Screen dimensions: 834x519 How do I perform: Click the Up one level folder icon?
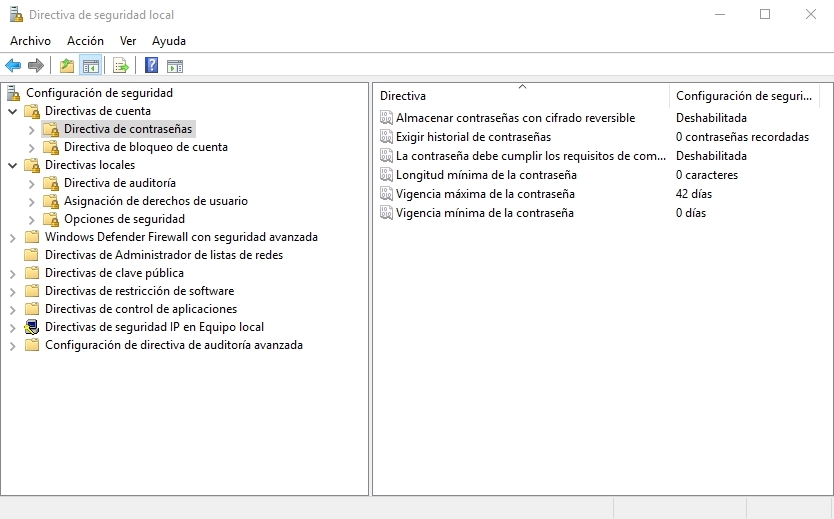66,66
